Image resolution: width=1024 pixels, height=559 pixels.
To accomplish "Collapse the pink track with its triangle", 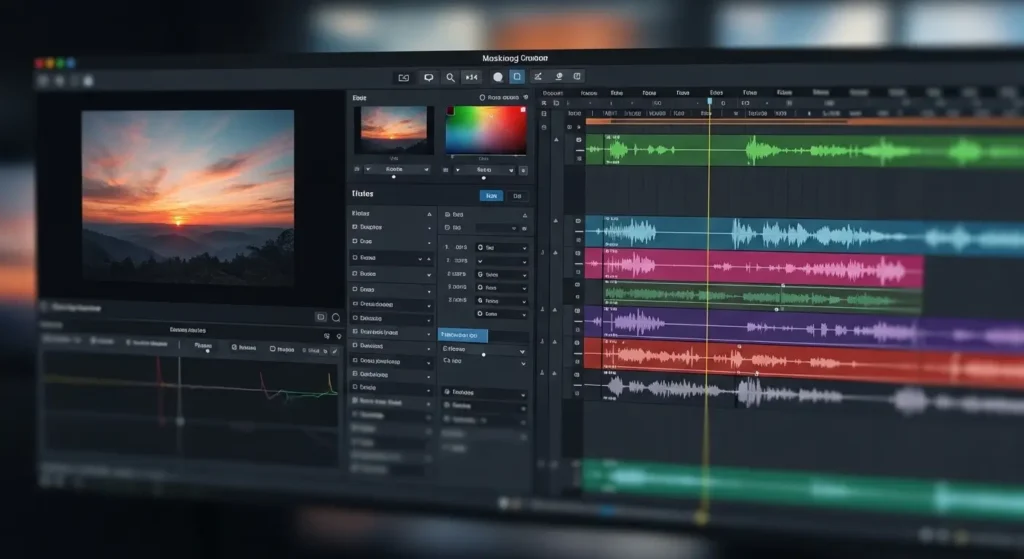I will (x=556, y=252).
